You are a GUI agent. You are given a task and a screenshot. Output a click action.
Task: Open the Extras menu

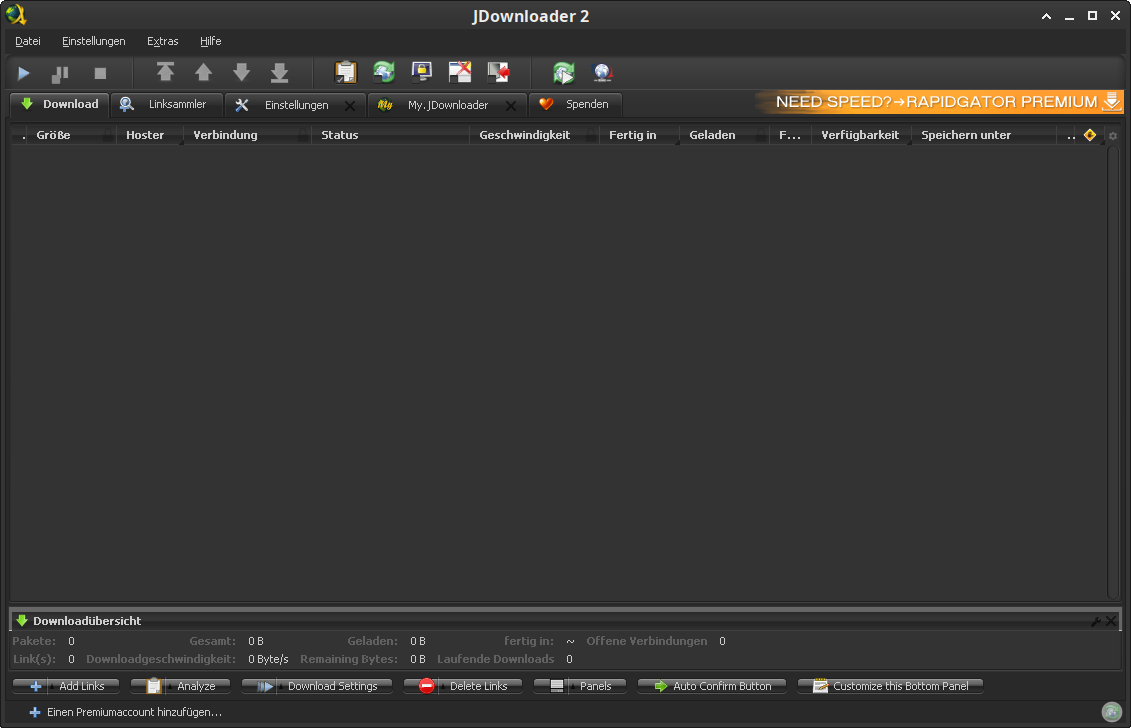[162, 41]
